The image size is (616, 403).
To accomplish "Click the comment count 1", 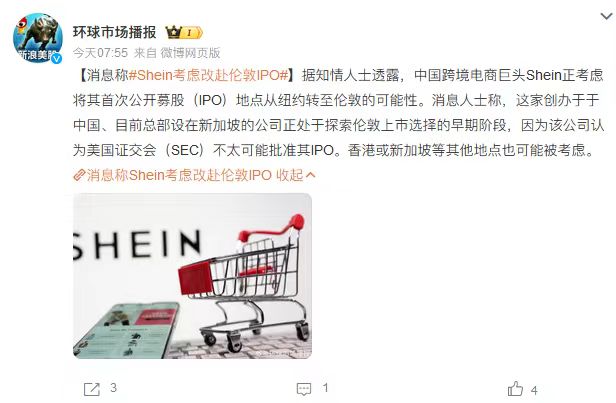I will [325, 388].
